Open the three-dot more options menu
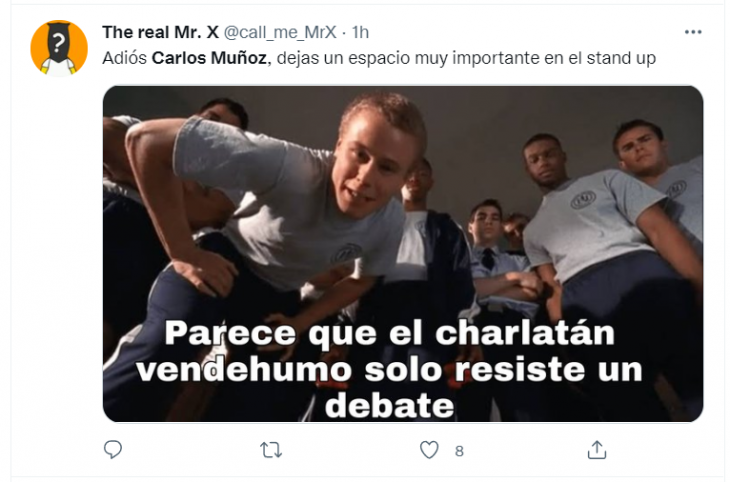 693,32
